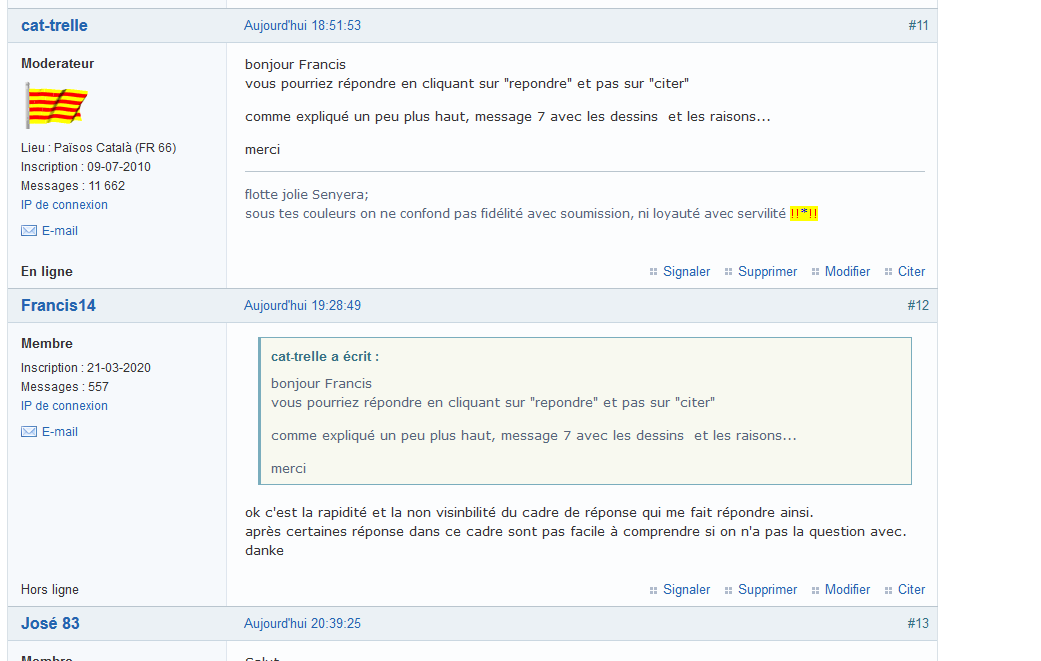The image size is (1041, 661).
Task: Click 'Lieu : Països Català (FR 66)' line
Action: click(x=99, y=148)
